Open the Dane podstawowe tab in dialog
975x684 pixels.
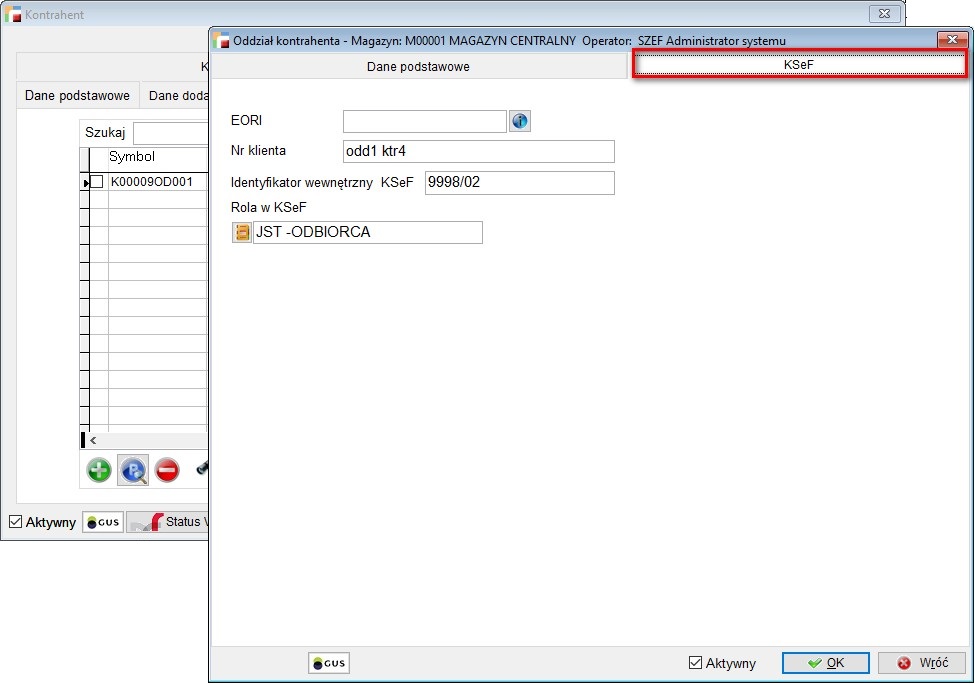click(419, 66)
